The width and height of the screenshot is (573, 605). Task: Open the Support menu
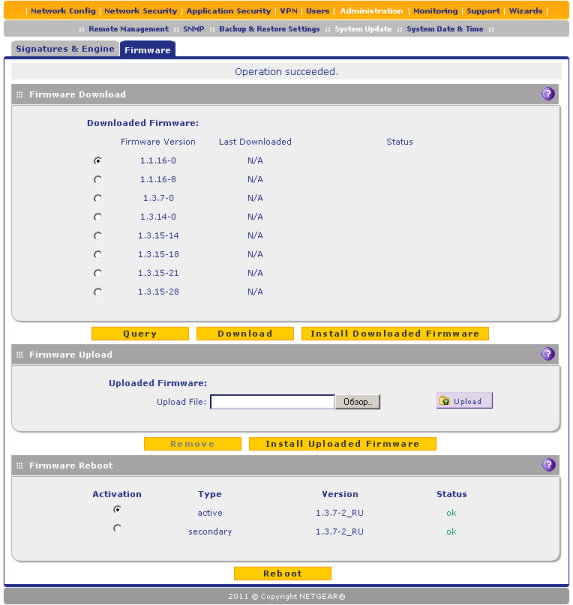tap(483, 11)
